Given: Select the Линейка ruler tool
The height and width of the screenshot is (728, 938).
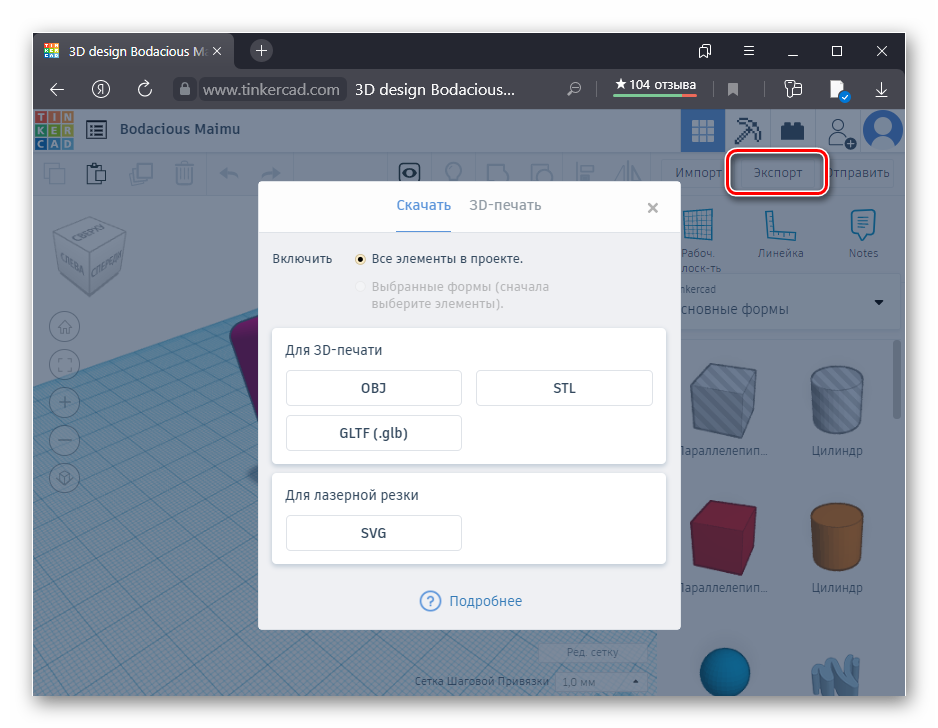Looking at the screenshot, I should (x=780, y=229).
